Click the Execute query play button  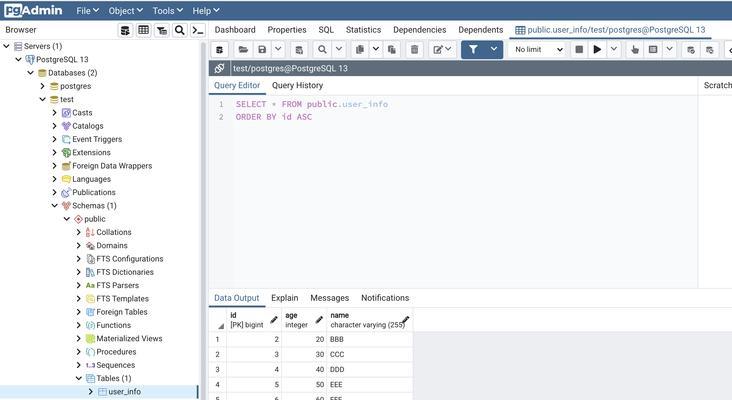coord(597,49)
